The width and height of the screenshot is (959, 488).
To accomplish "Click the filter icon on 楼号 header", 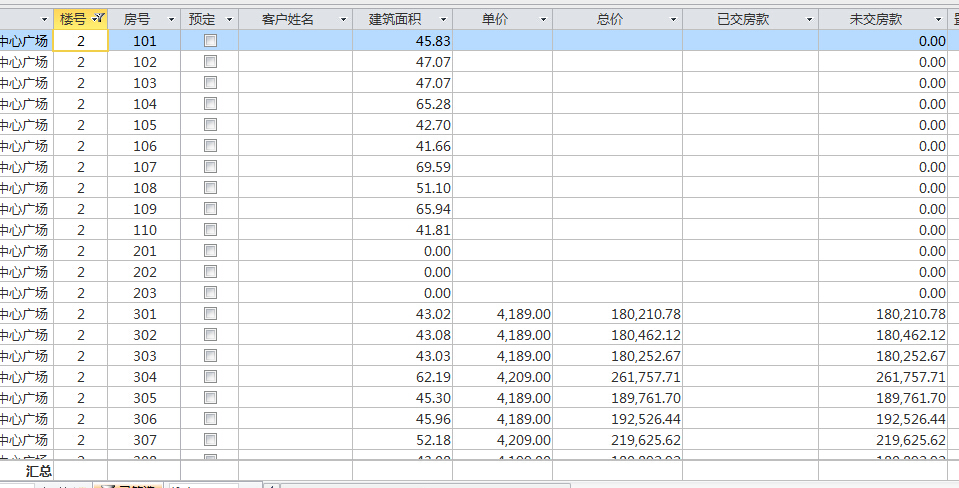I will pos(98,19).
